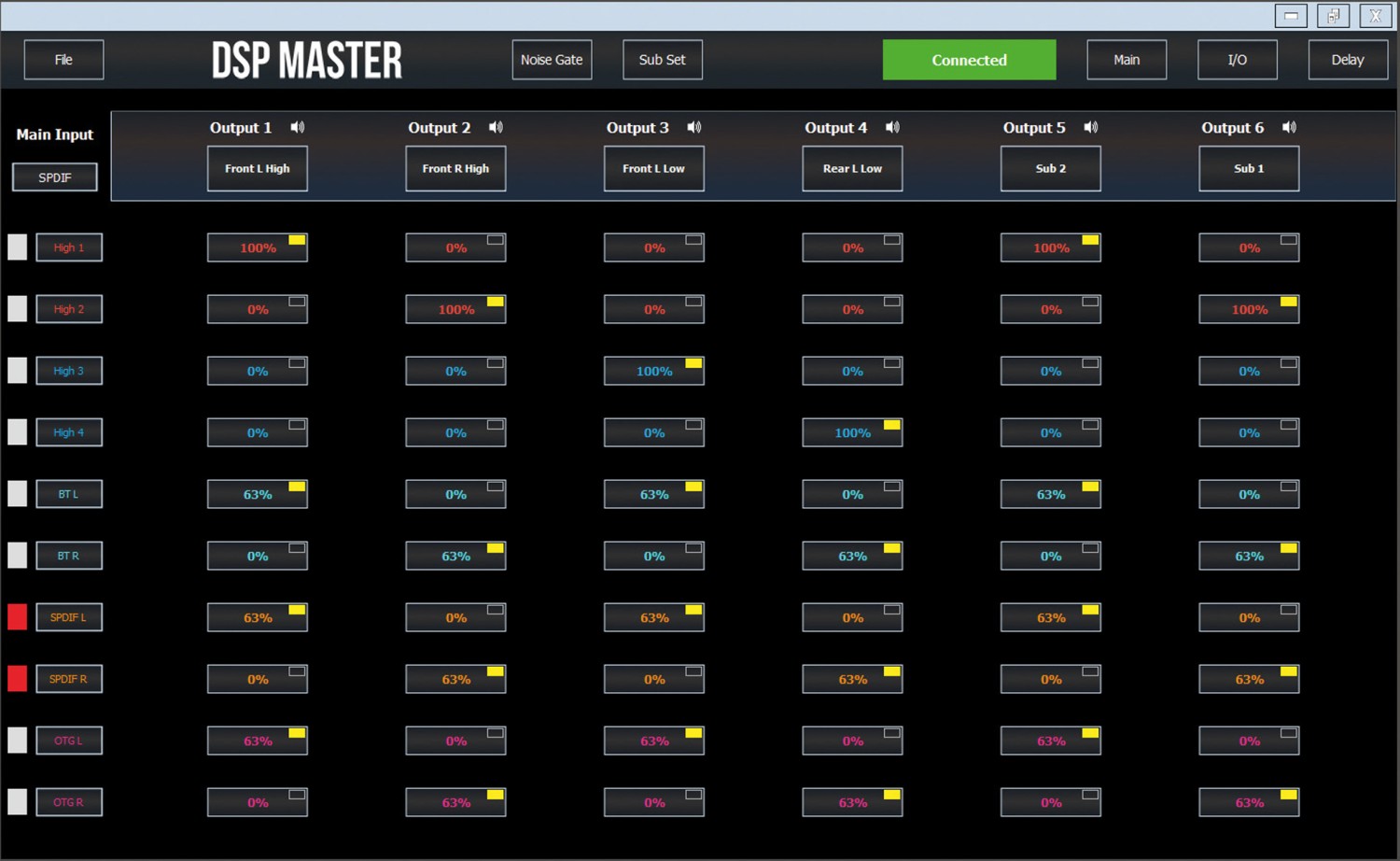Mute Output 4 via its speaker icon

click(892, 128)
